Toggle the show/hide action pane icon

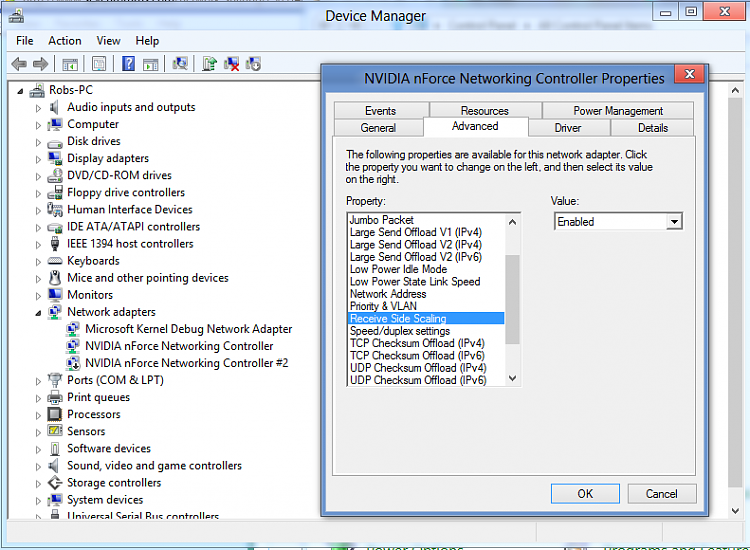[151, 64]
